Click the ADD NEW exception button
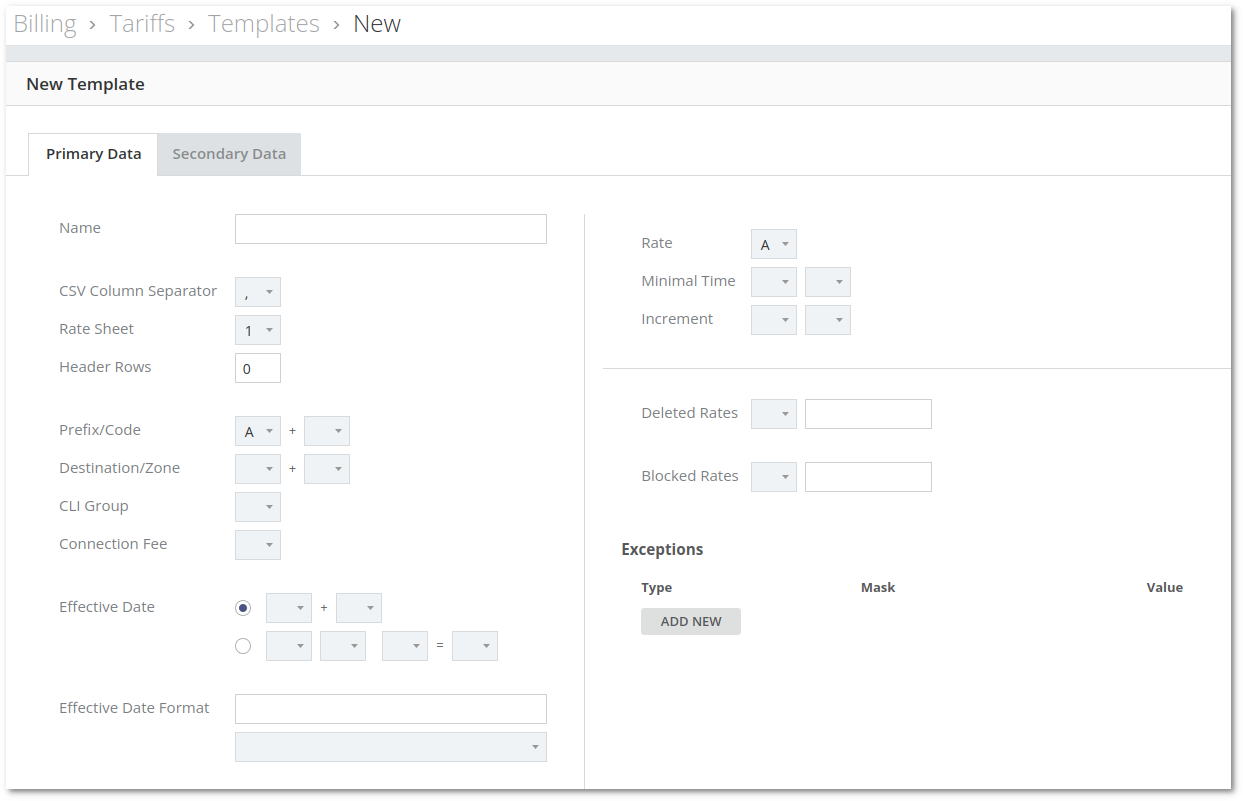The image size is (1243, 801). pyautogui.click(x=691, y=621)
